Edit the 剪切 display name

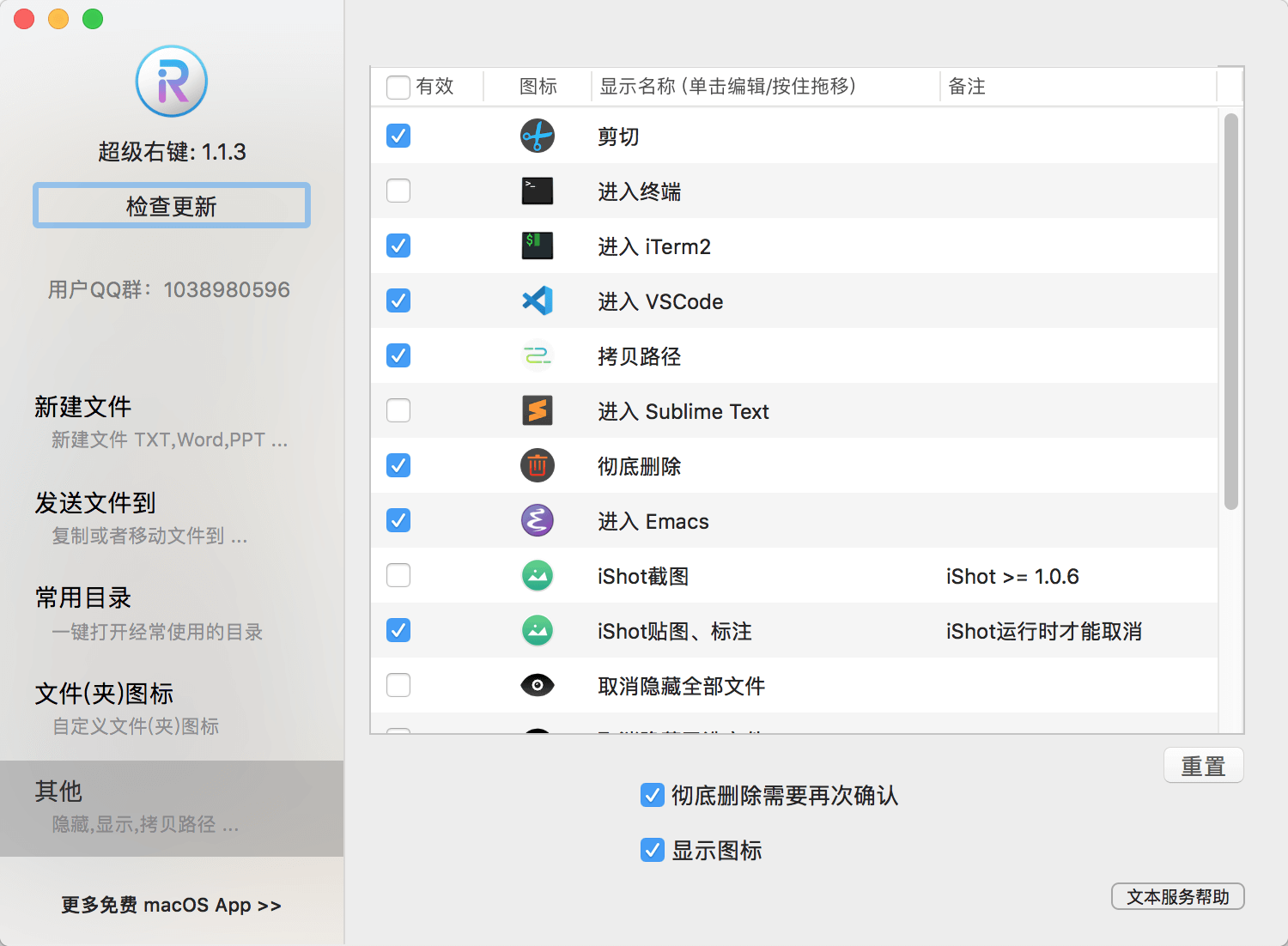coord(618,136)
